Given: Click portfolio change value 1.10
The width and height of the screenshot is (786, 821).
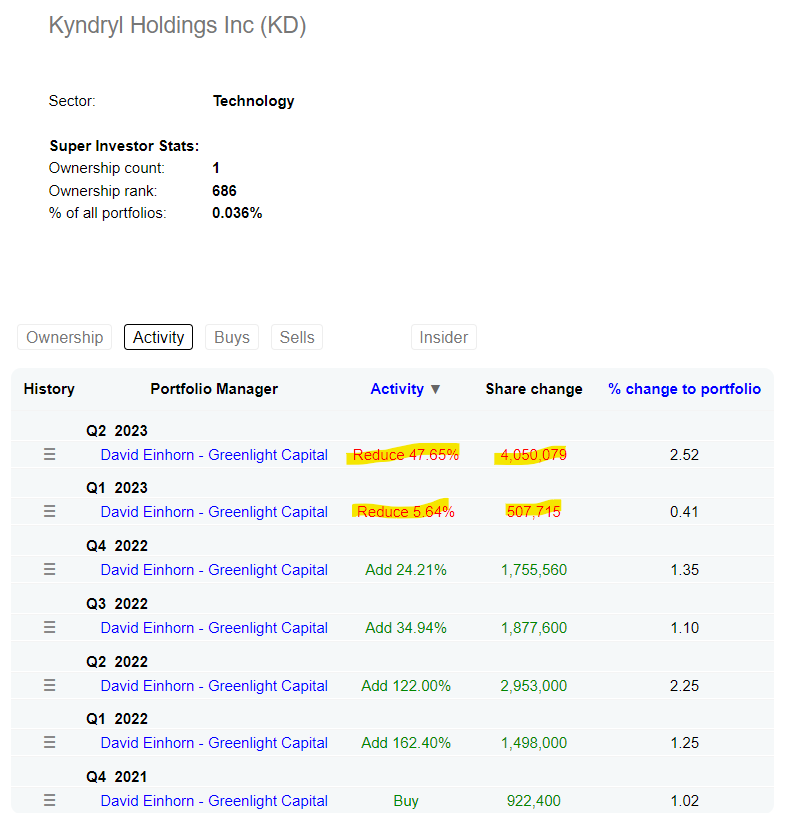Looking at the screenshot, I should [x=684, y=628].
